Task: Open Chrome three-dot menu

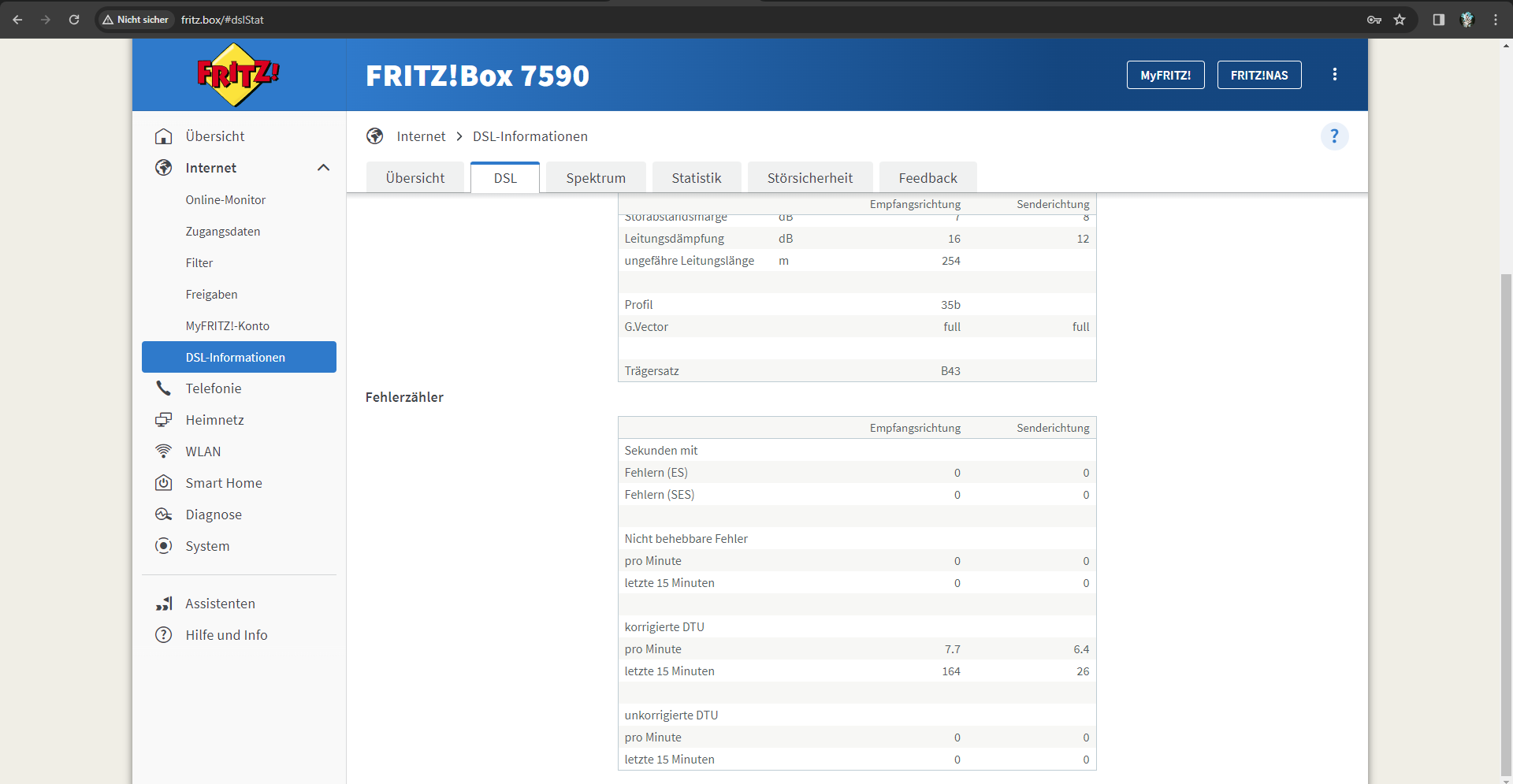Action: point(1496,20)
